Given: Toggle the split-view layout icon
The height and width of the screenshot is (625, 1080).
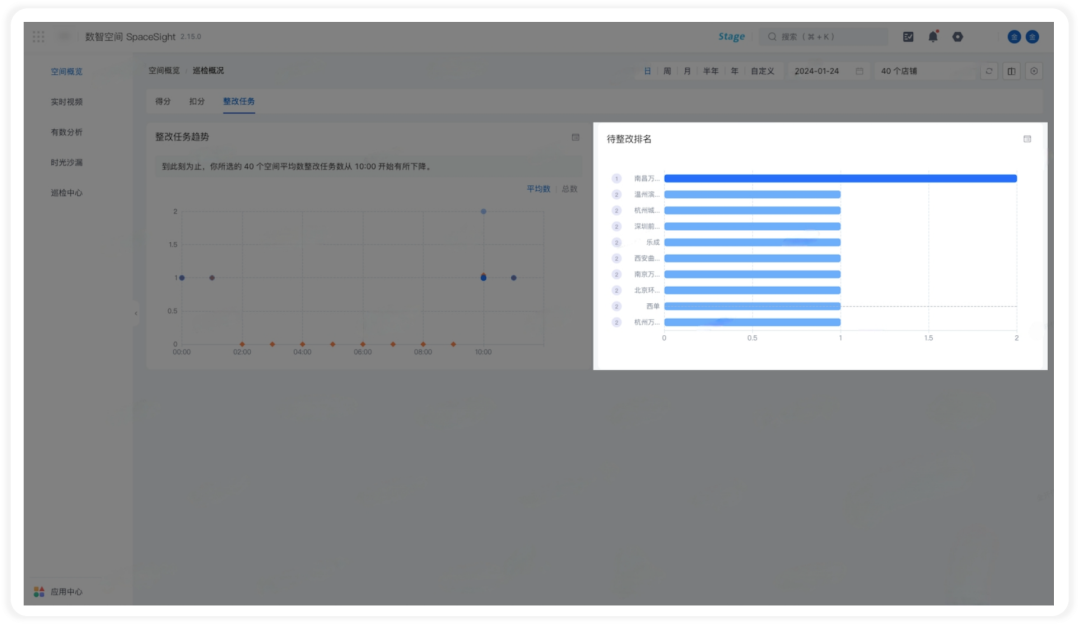Looking at the screenshot, I should pos(1011,71).
